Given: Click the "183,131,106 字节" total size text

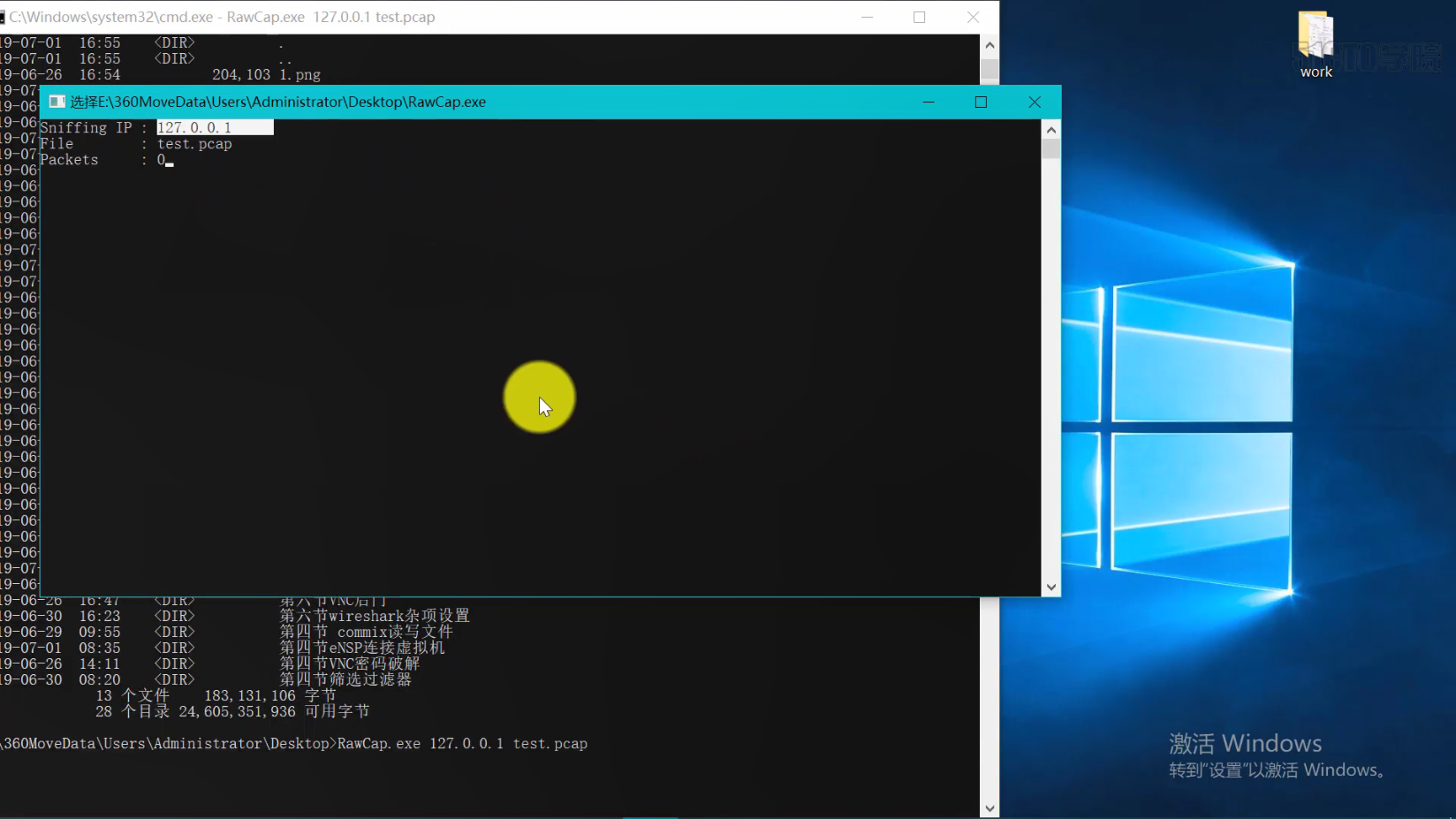Looking at the screenshot, I should click(270, 695).
